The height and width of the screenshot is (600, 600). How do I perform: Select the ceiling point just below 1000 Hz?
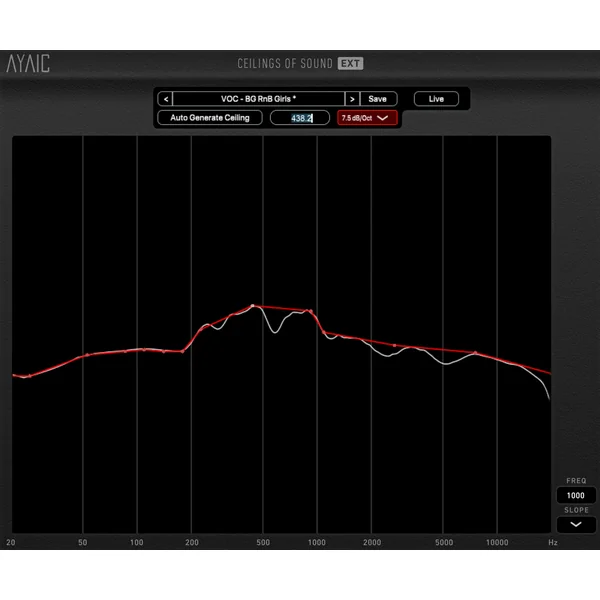point(311,311)
